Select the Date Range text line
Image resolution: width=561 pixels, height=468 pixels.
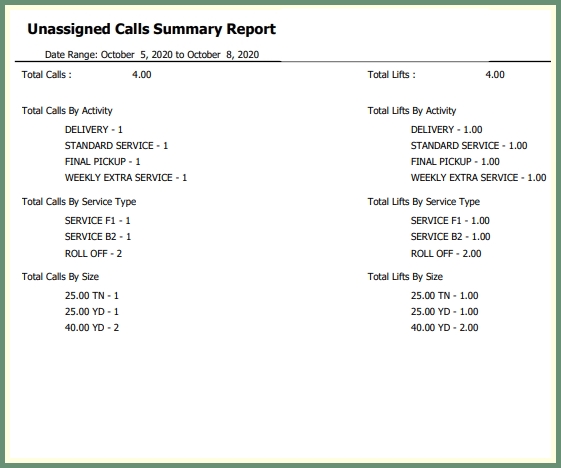pos(152,55)
